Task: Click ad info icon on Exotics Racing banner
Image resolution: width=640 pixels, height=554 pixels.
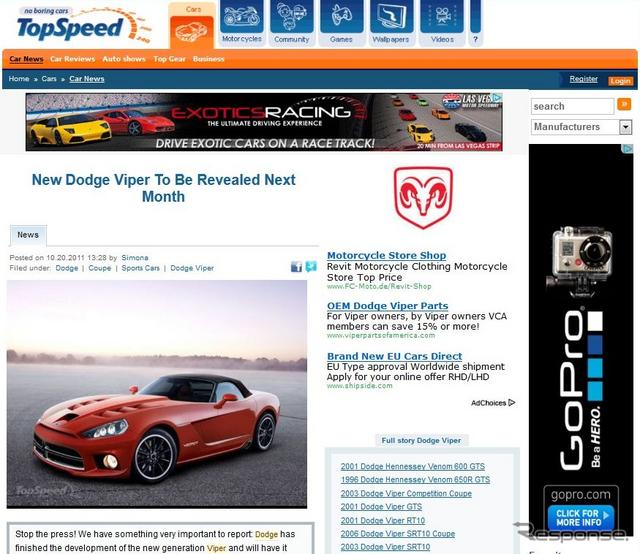Action: (497, 98)
